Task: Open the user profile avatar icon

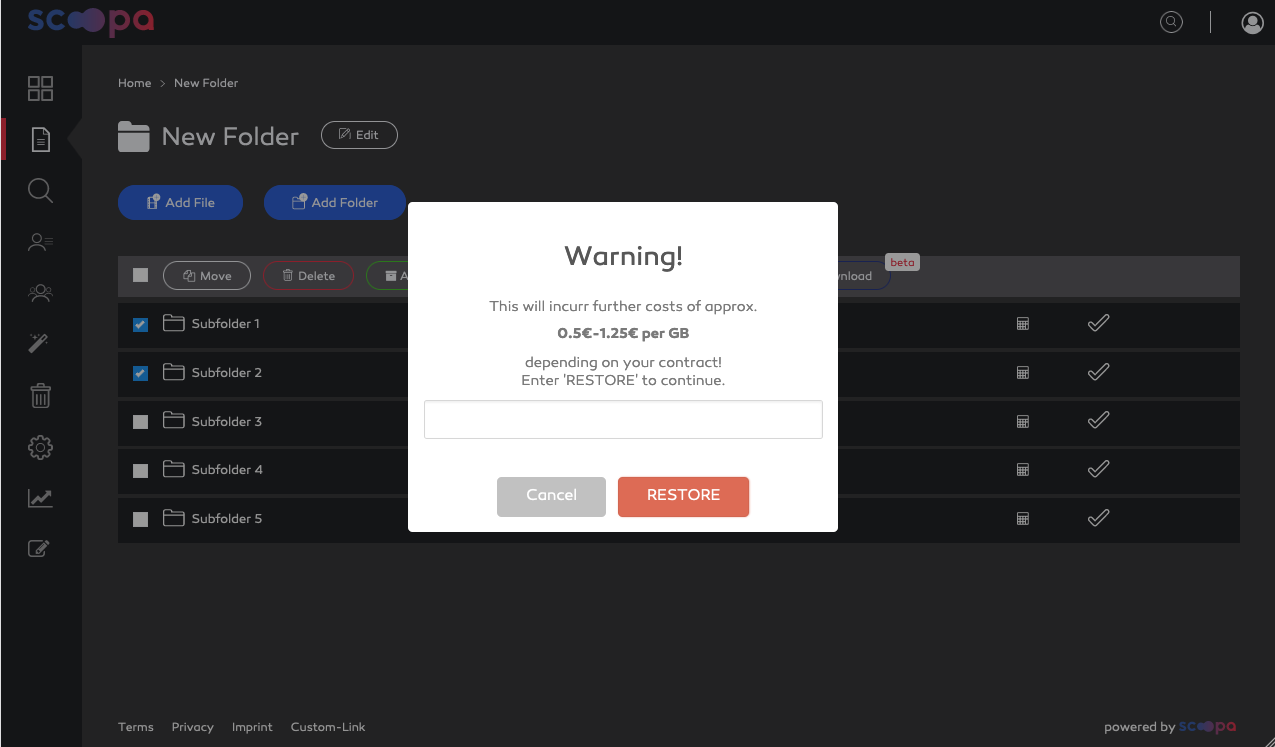Action: pyautogui.click(x=1252, y=22)
